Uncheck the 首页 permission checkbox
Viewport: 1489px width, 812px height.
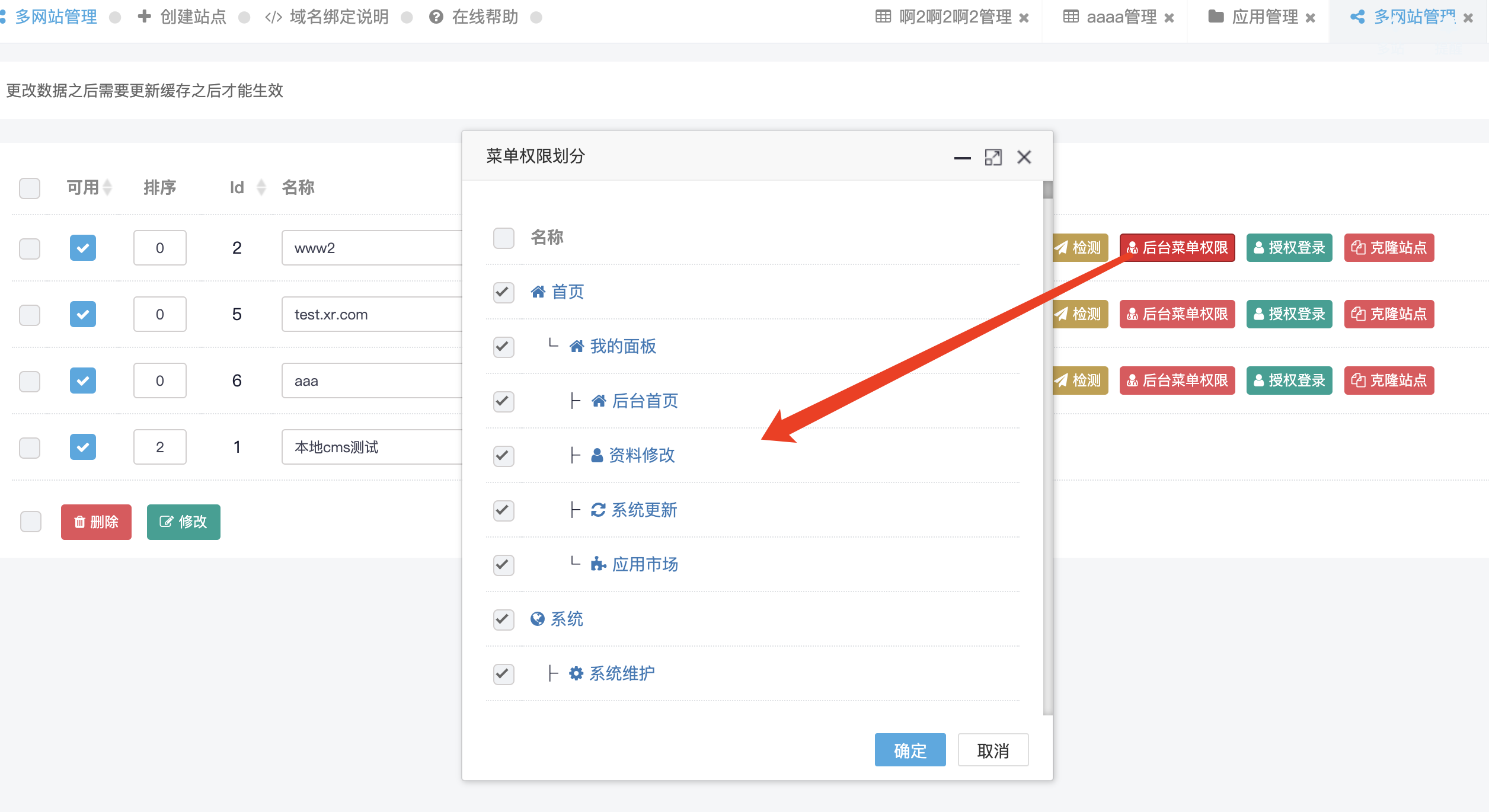pyautogui.click(x=504, y=292)
